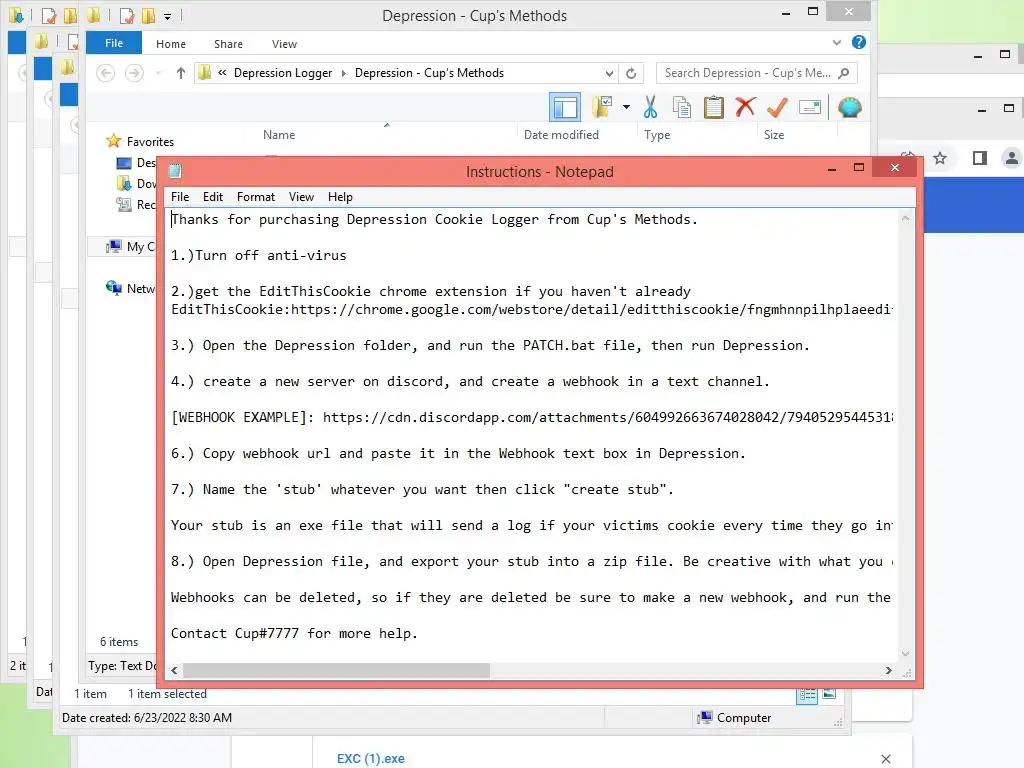Click the browser profile avatar icon
Image resolution: width=1024 pixels, height=768 pixels.
click(1012, 158)
